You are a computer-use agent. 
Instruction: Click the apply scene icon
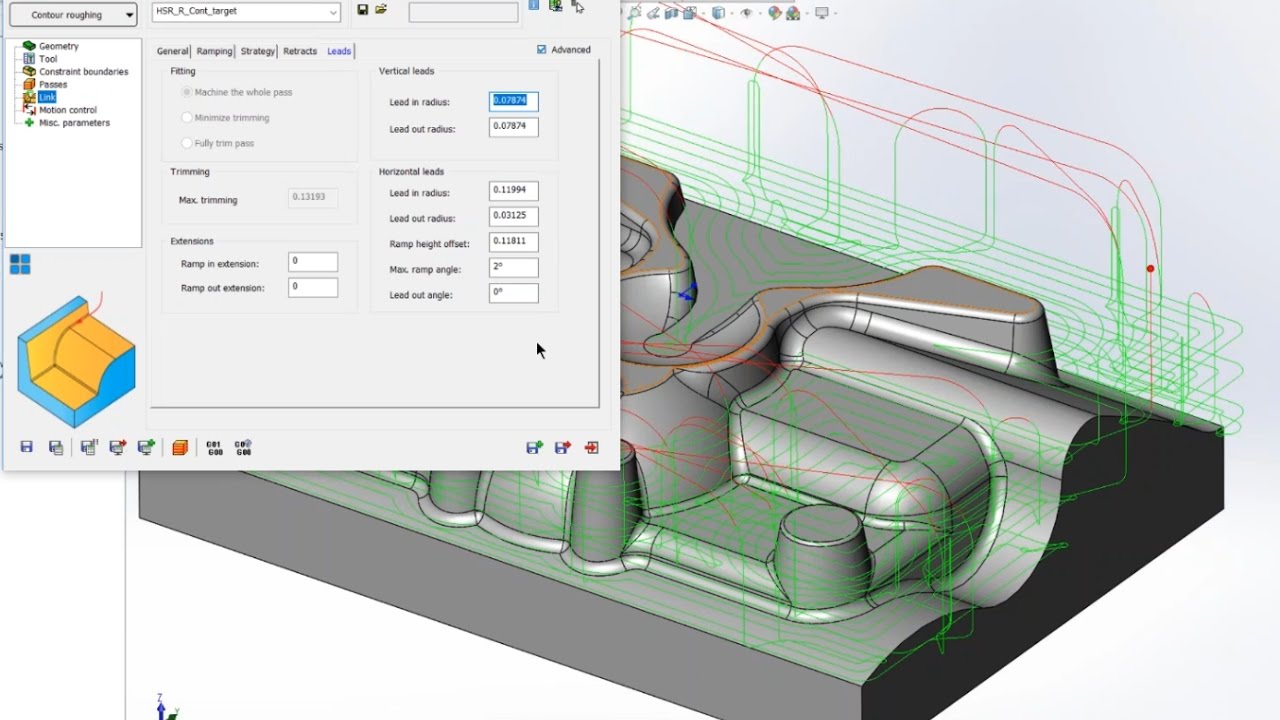click(x=793, y=13)
